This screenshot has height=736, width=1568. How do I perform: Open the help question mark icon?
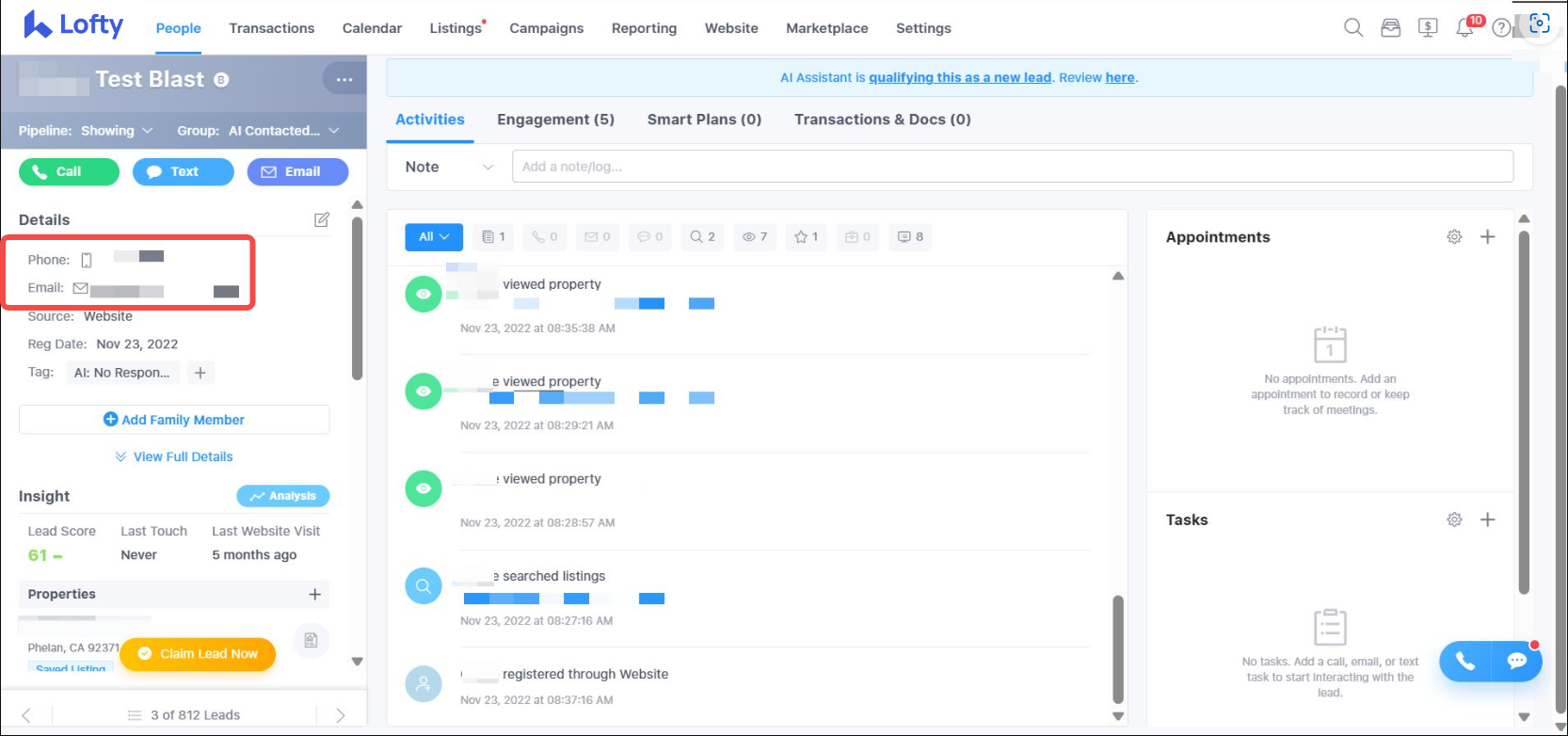coord(1501,28)
